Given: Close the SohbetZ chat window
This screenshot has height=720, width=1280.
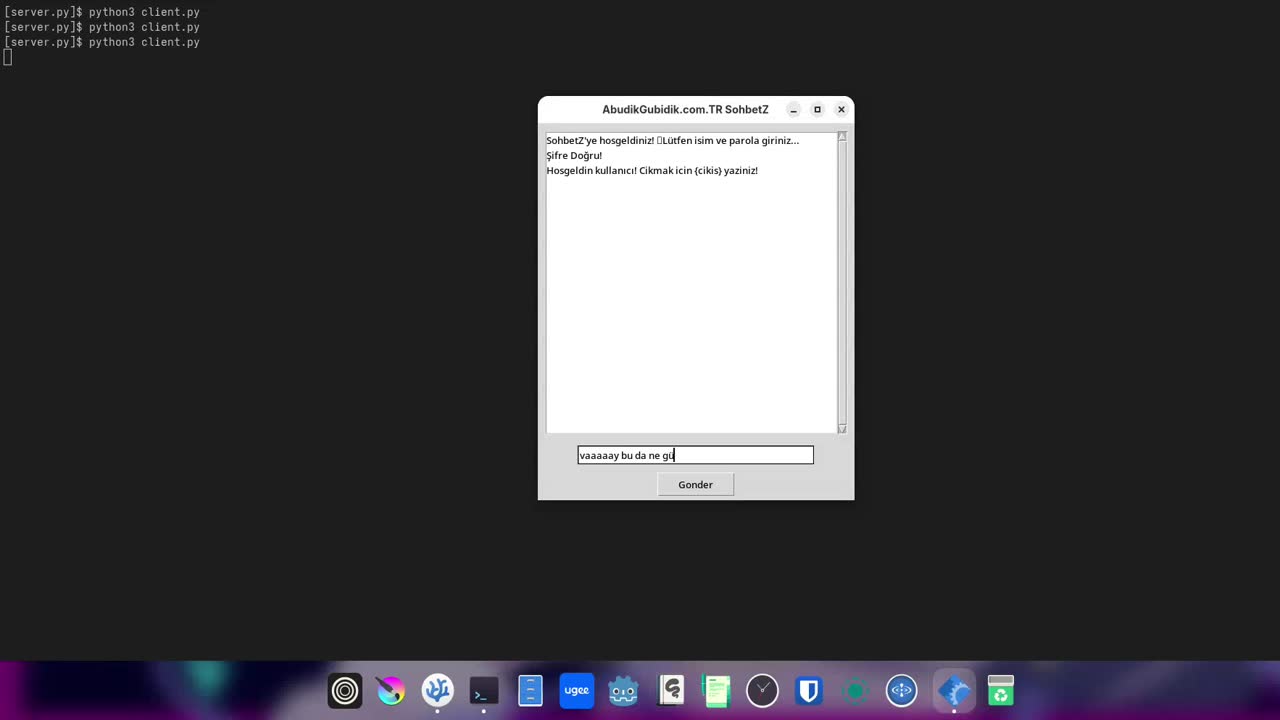Looking at the screenshot, I should pyautogui.click(x=841, y=110).
